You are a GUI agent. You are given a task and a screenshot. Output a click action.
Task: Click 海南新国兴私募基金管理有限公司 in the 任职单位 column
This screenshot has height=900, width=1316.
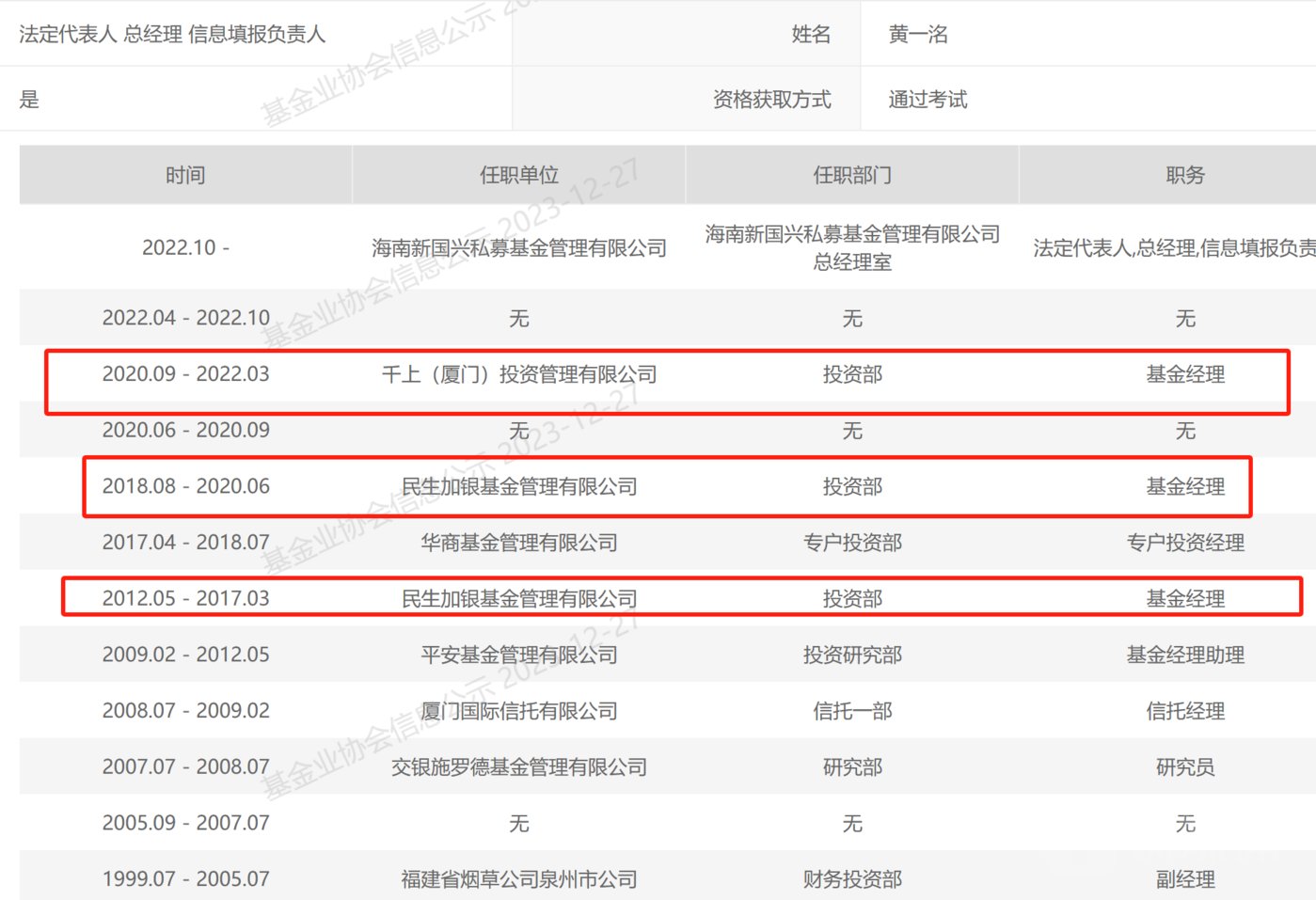click(519, 247)
